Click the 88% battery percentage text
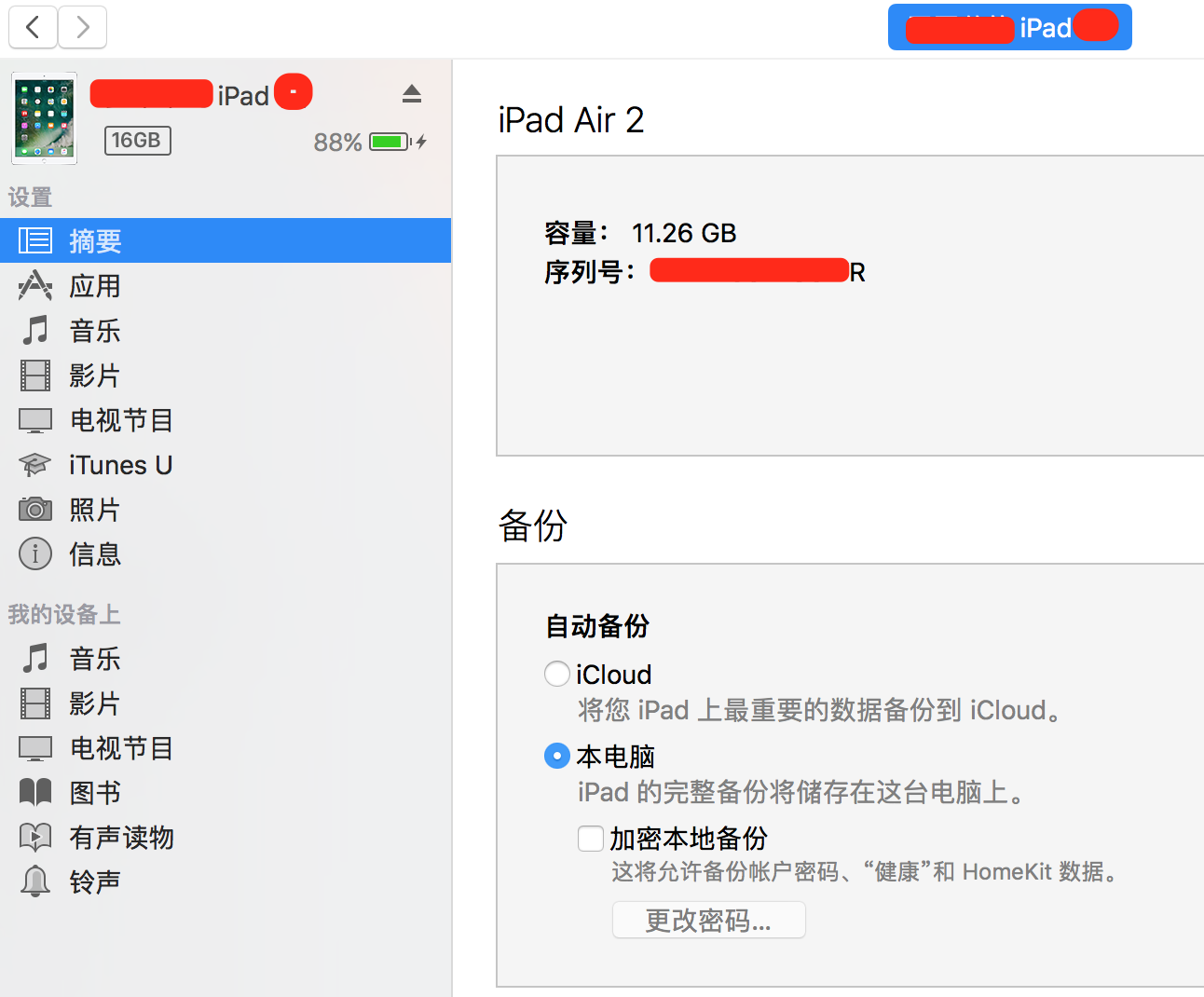1204x997 pixels. 337,142
